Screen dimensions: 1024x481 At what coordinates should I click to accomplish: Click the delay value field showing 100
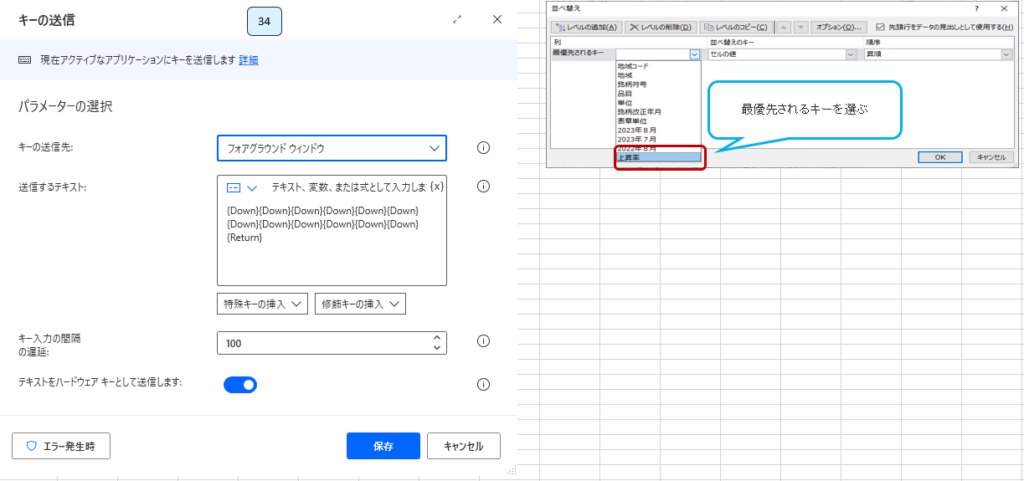point(322,343)
